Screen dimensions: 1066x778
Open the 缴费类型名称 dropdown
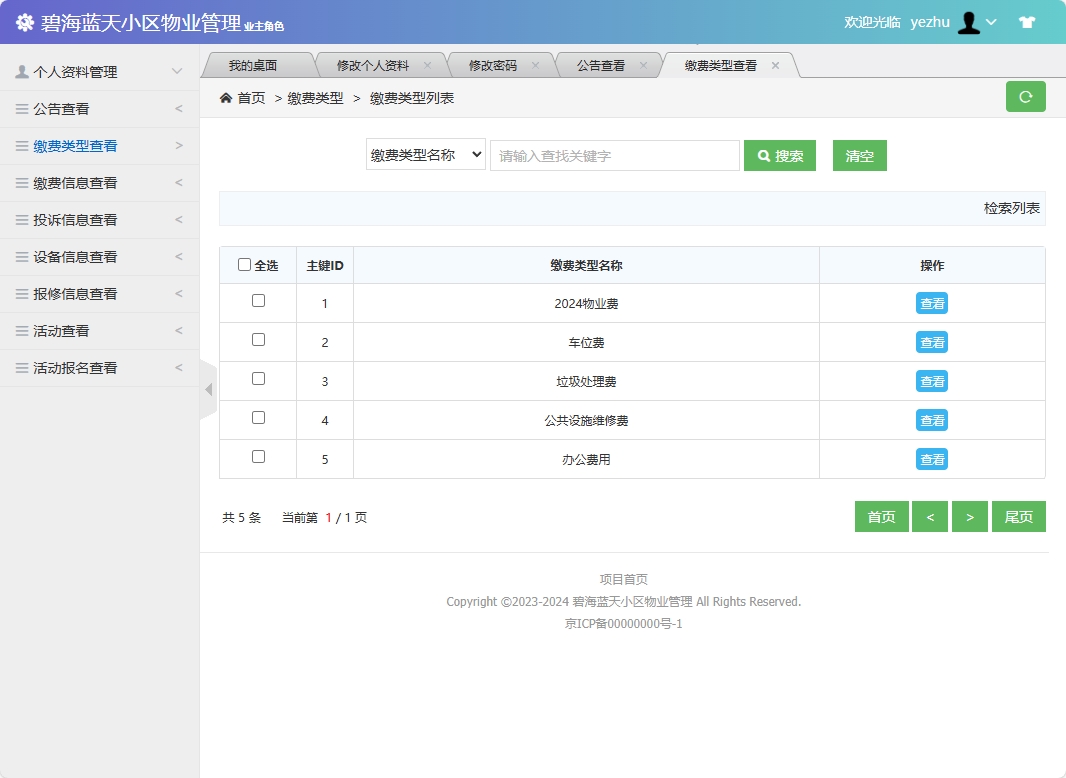tap(425, 155)
